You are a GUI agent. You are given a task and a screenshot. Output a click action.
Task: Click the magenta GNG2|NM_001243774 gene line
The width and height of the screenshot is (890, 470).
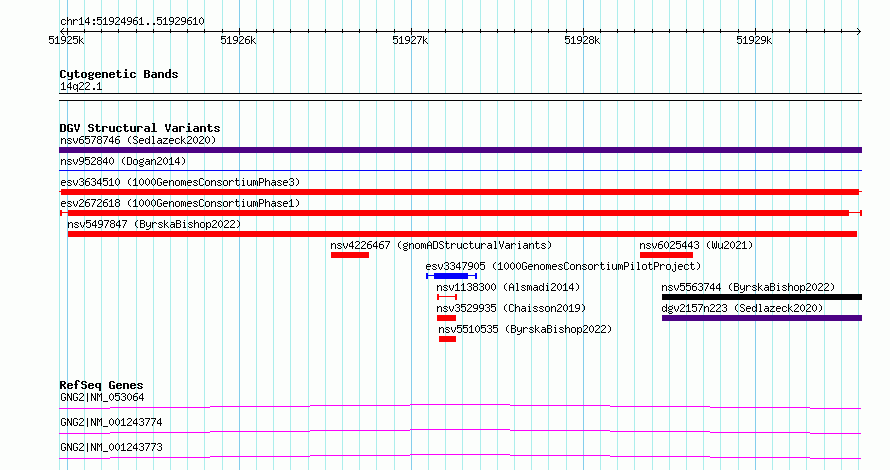coord(460,431)
